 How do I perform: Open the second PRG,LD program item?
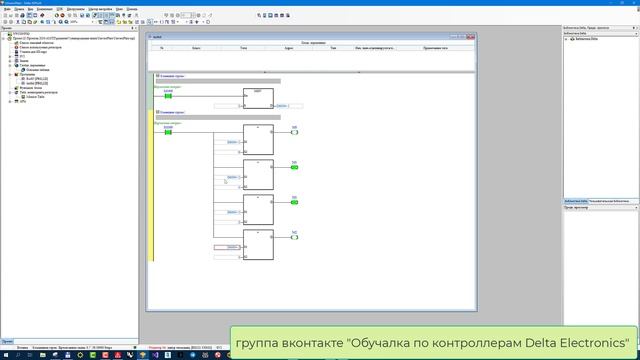point(37,83)
